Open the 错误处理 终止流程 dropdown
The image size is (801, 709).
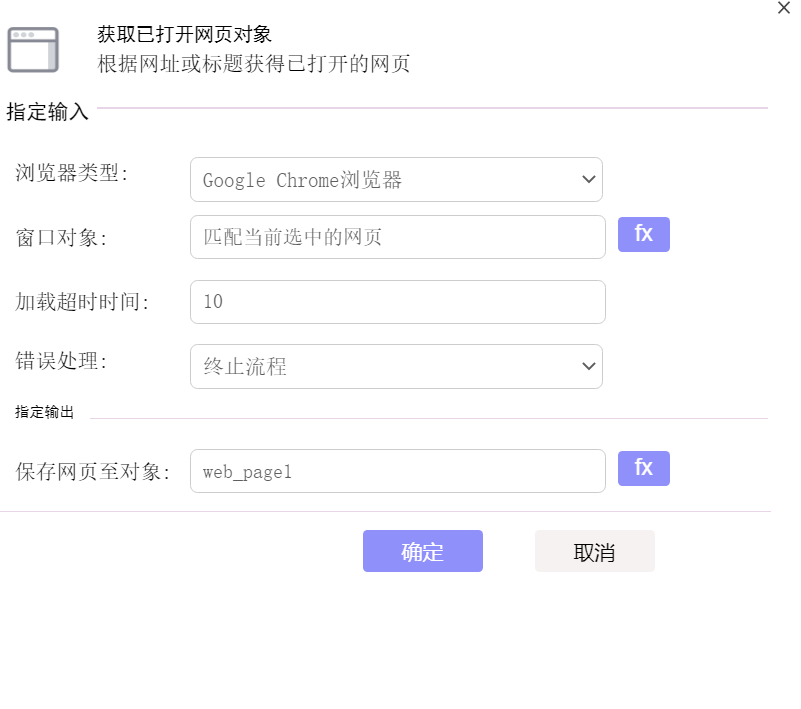tap(396, 366)
